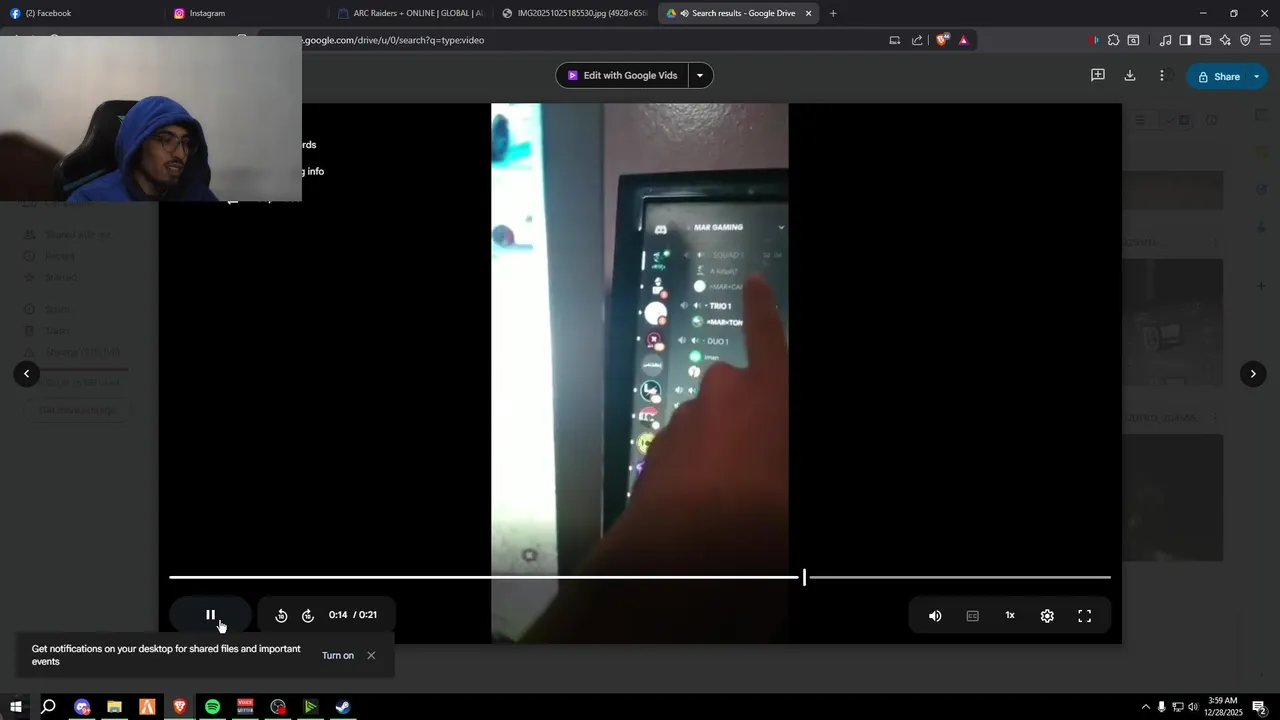Change playback speed from 1x
1280x720 pixels.
point(1010,616)
